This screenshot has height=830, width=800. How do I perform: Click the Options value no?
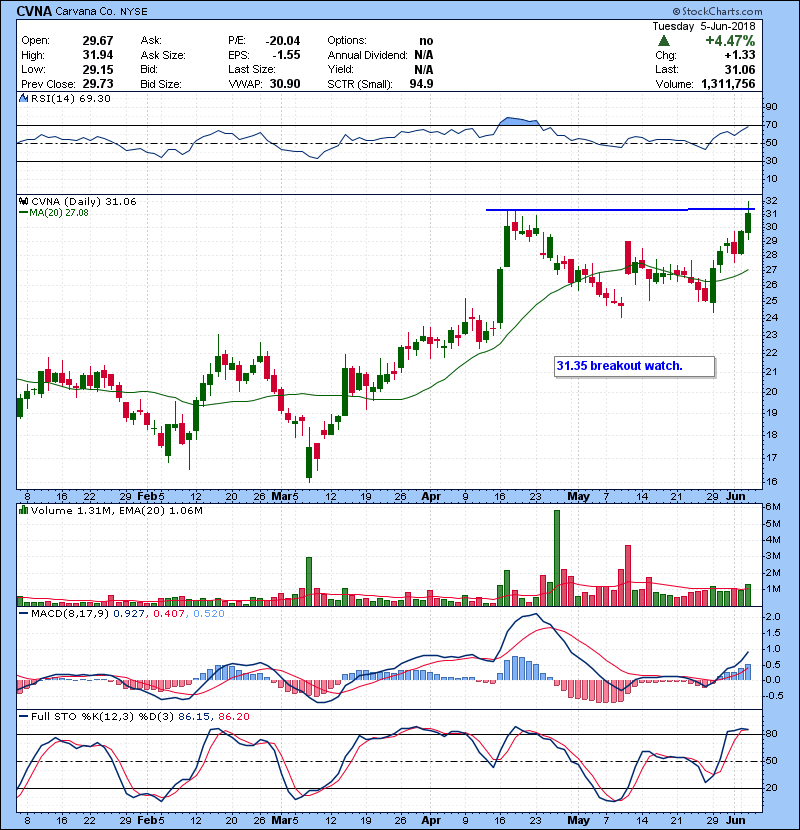[426, 41]
